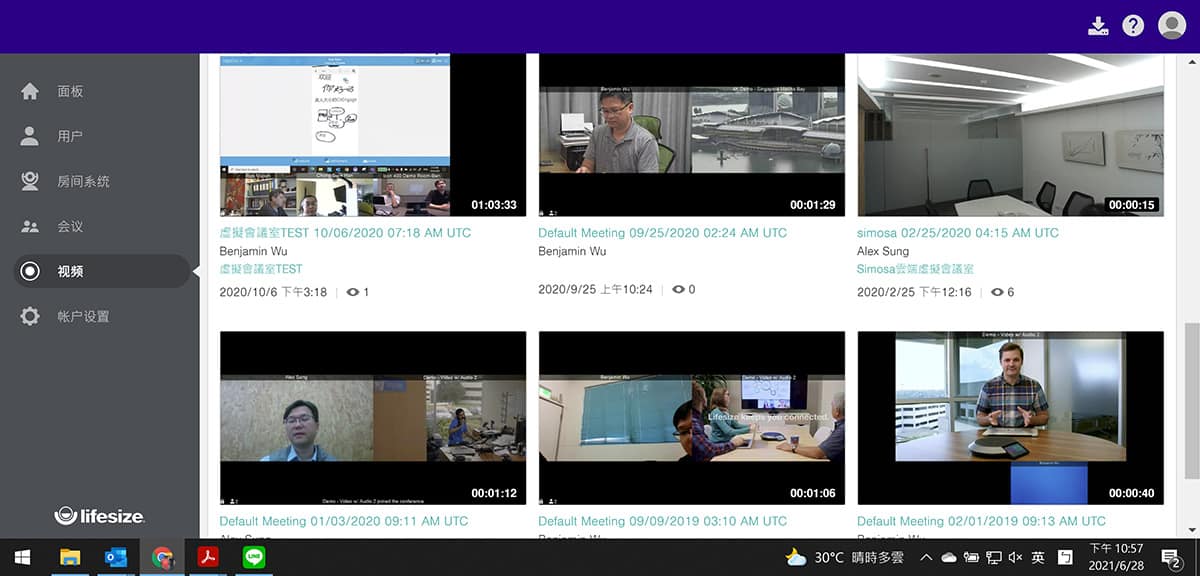
Task: Open File Explorer from the taskbar
Action: tap(70, 557)
